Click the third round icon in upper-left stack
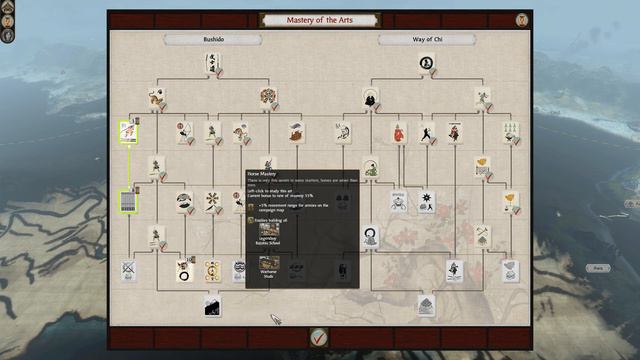 tap(7, 36)
